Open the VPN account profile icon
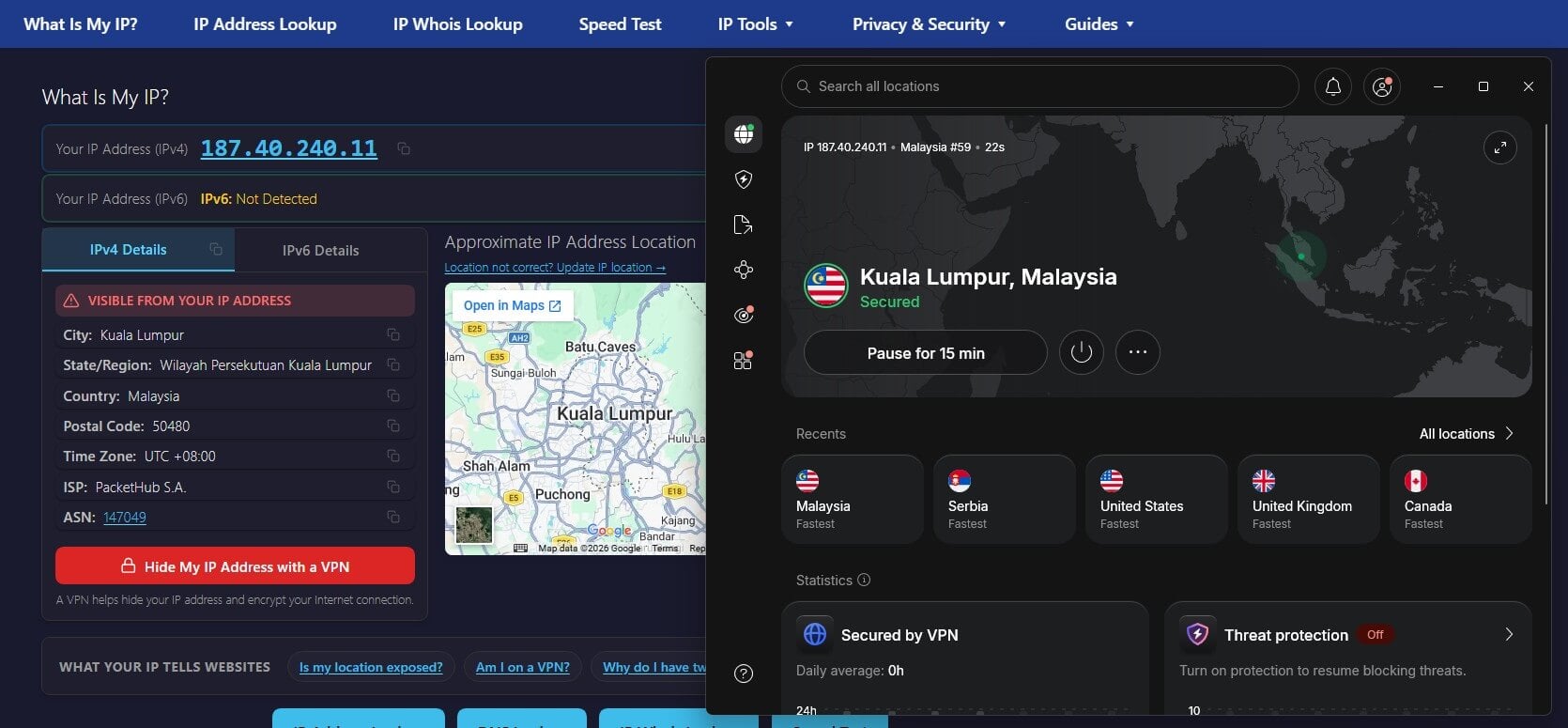 pyautogui.click(x=1382, y=86)
